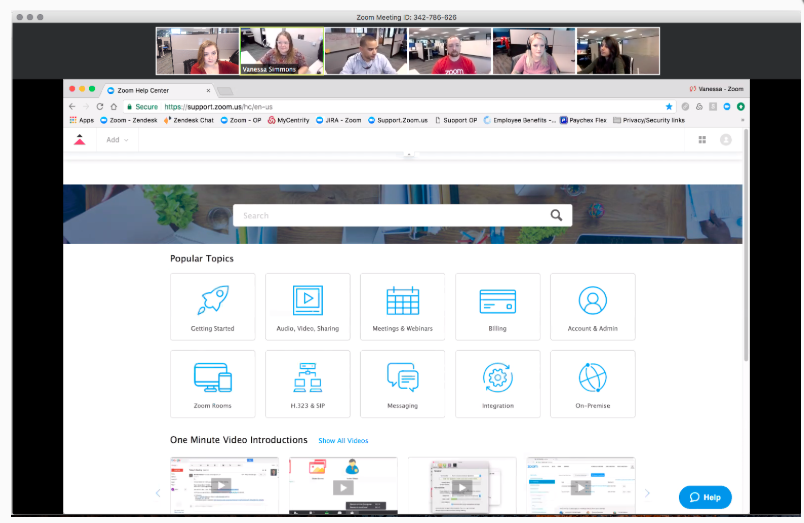Click the Show All Videos link
The image size is (804, 523).
pyautogui.click(x=343, y=441)
